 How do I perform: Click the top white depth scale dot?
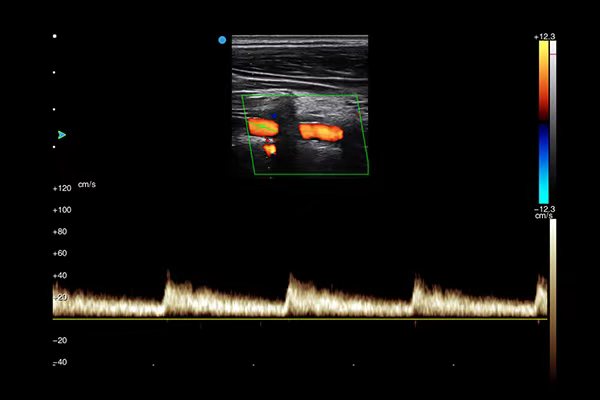55,36
